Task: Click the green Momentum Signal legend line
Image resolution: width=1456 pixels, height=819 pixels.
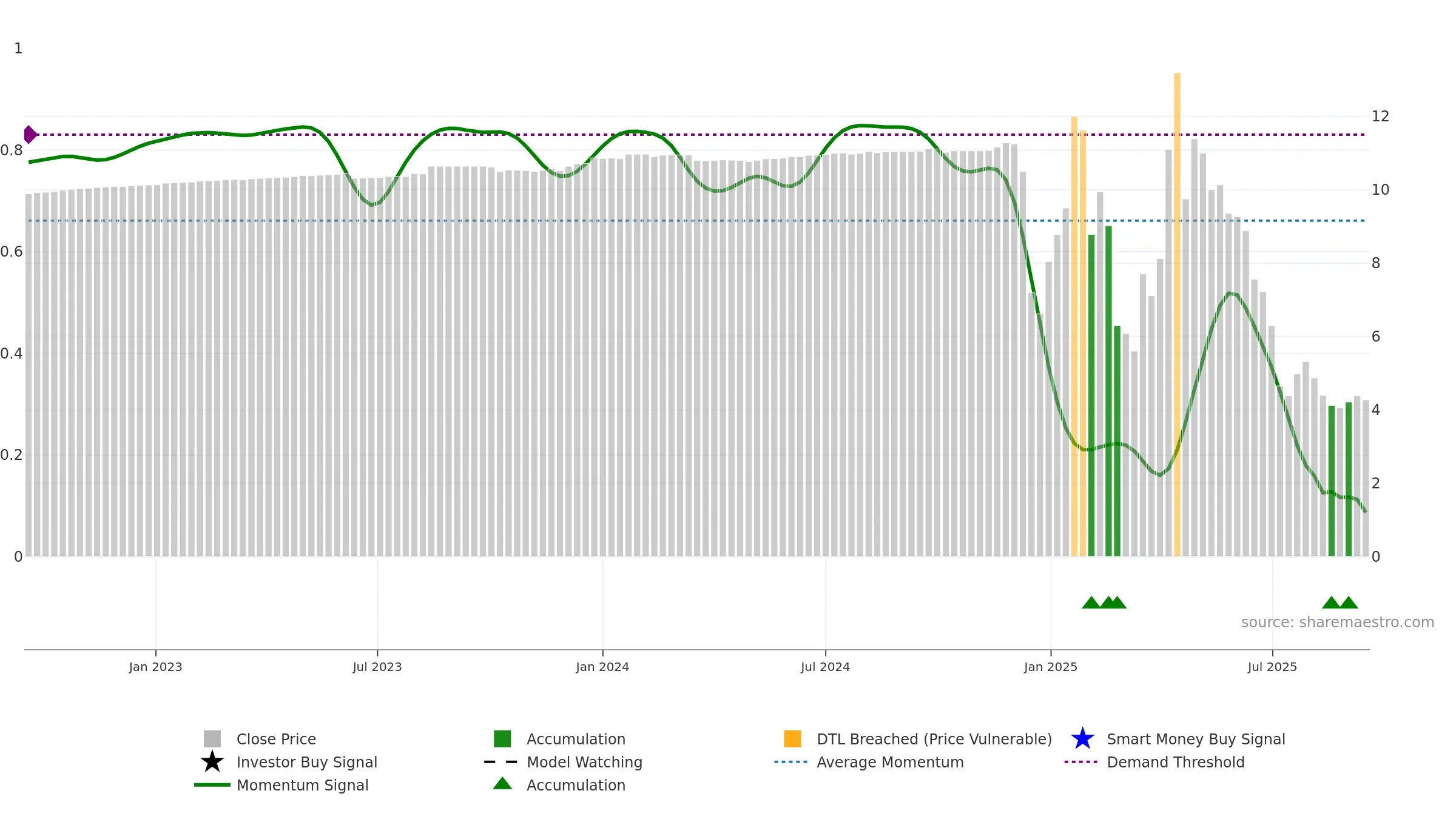Action: [212, 785]
